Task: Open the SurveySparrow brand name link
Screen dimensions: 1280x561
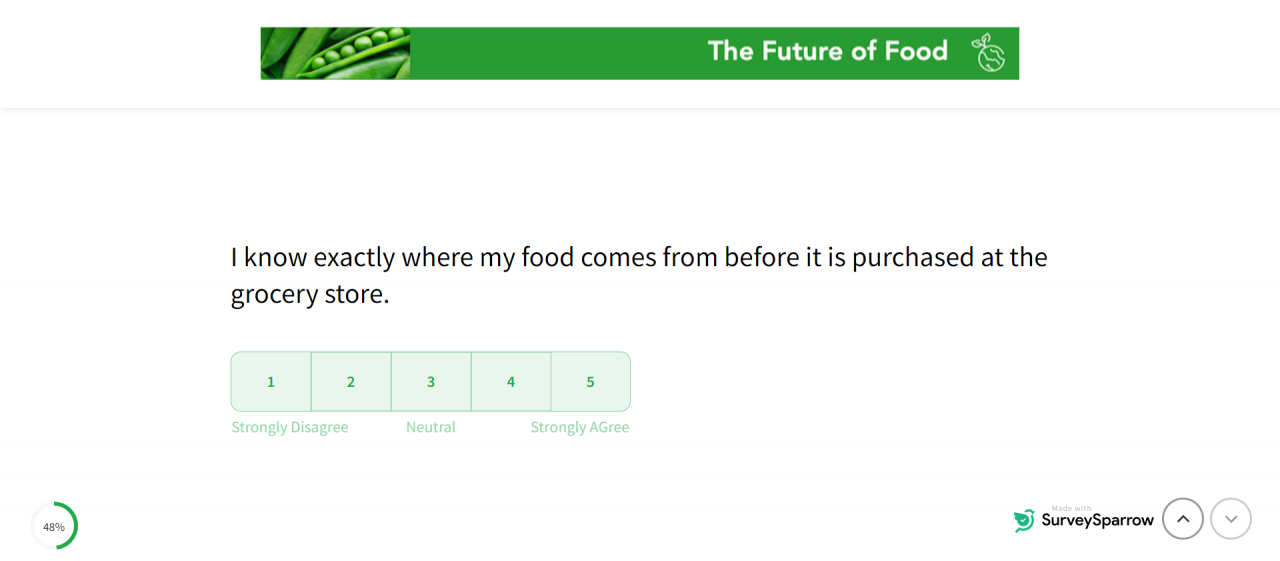Action: 1097,521
